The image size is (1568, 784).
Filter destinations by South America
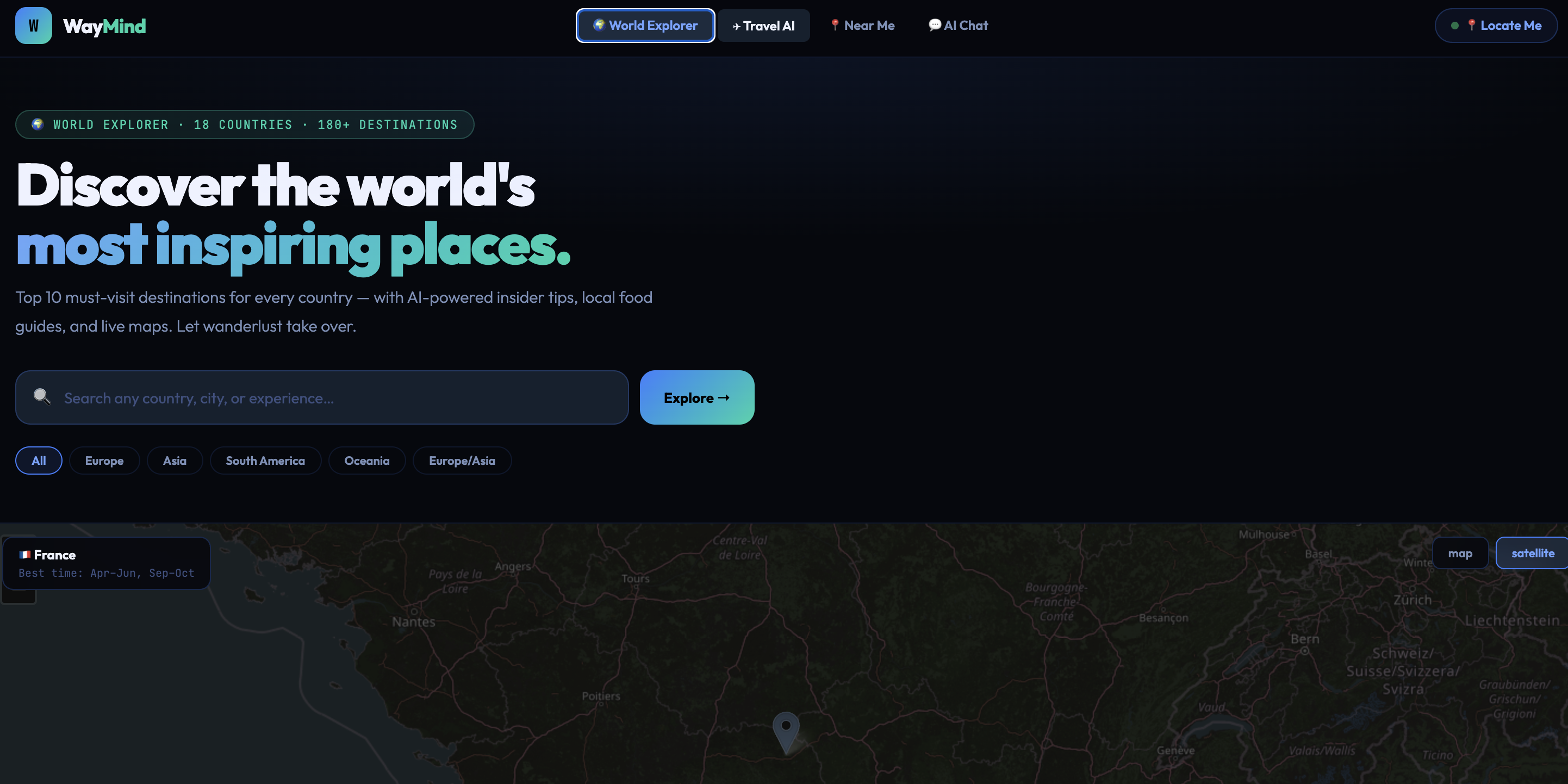[265, 461]
